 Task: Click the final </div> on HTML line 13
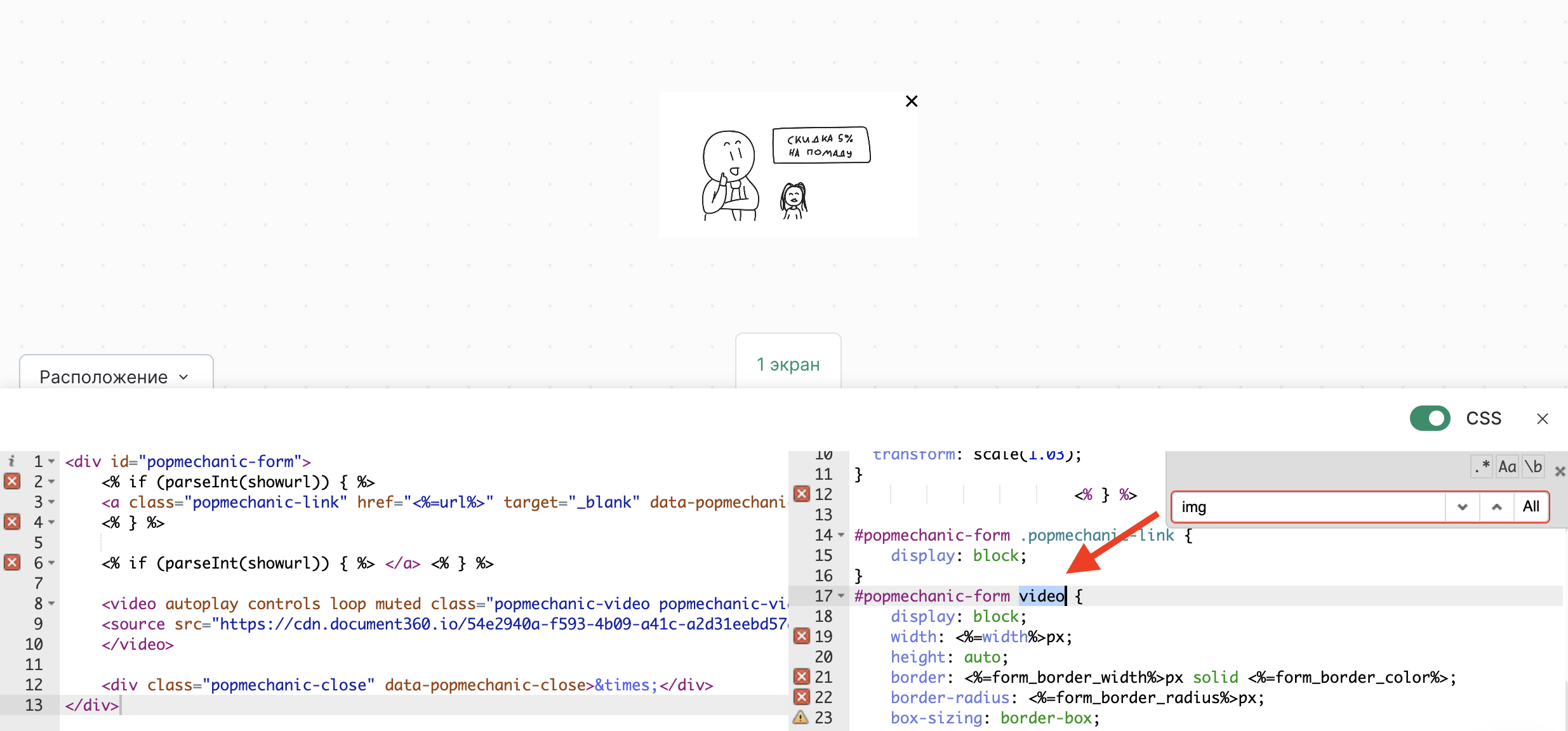pos(92,705)
